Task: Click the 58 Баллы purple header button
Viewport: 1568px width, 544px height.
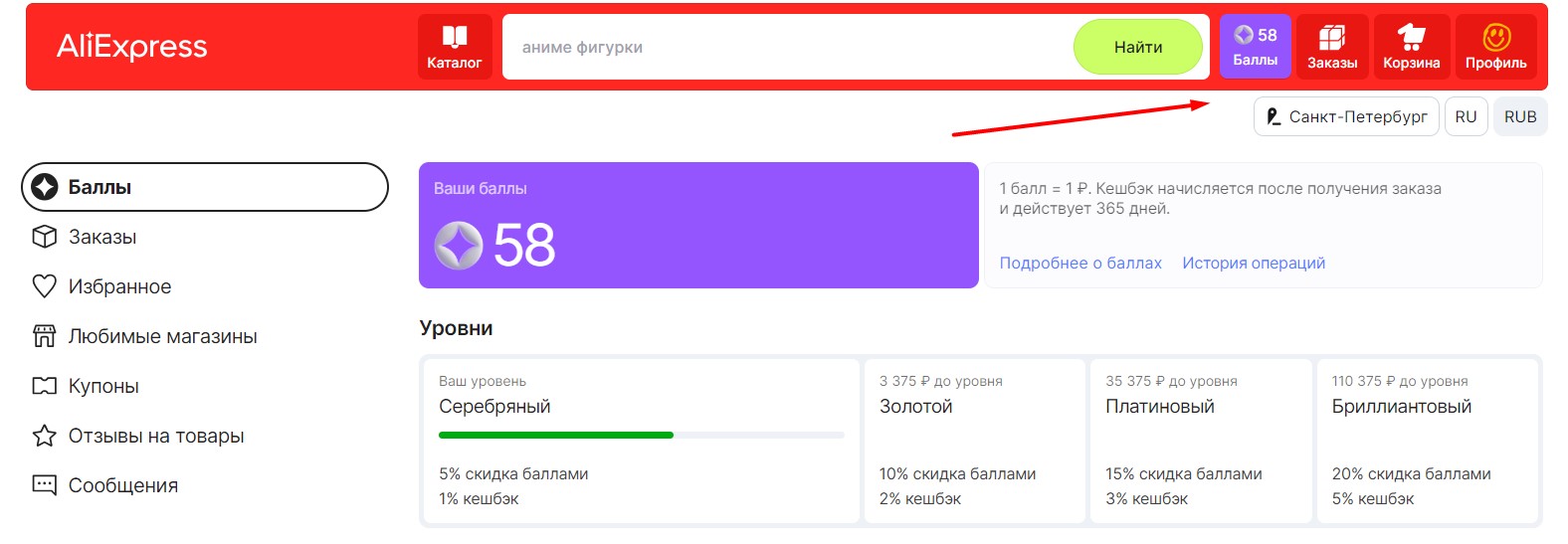Action: click(x=1255, y=47)
